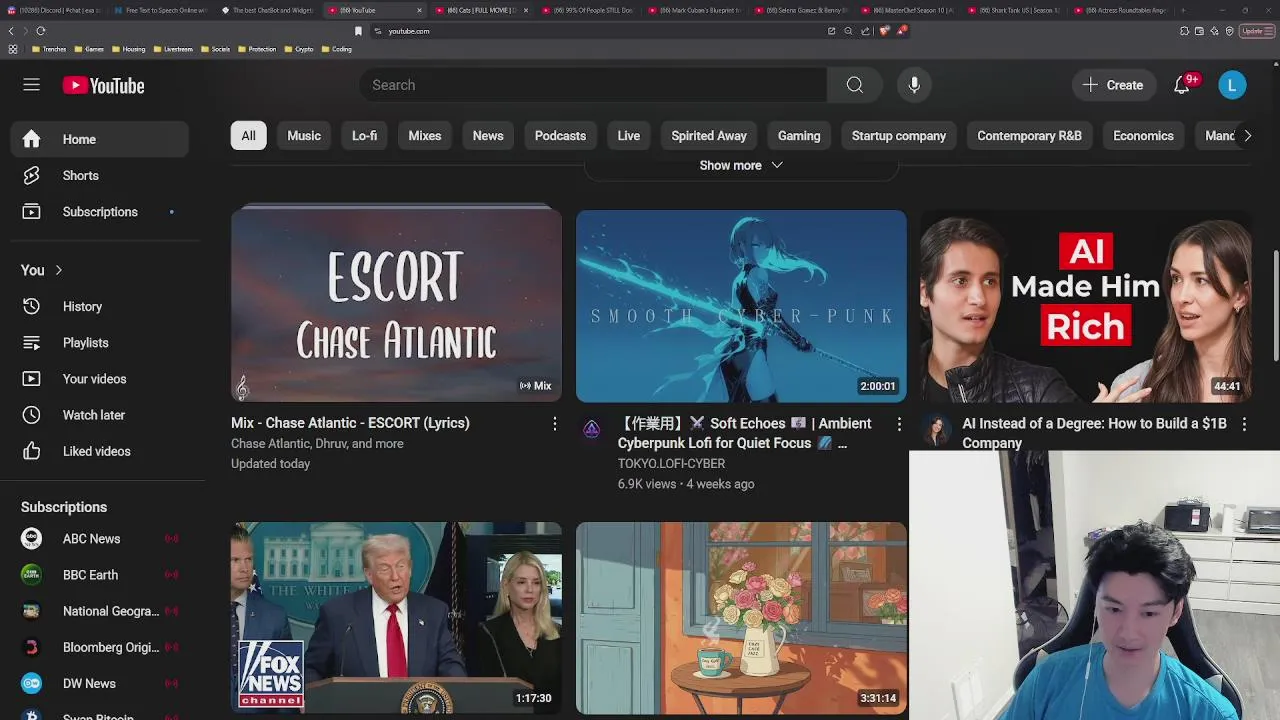Viewport: 1280px width, 720px height.
Task: Open Playlists from sidebar
Action: (99, 342)
